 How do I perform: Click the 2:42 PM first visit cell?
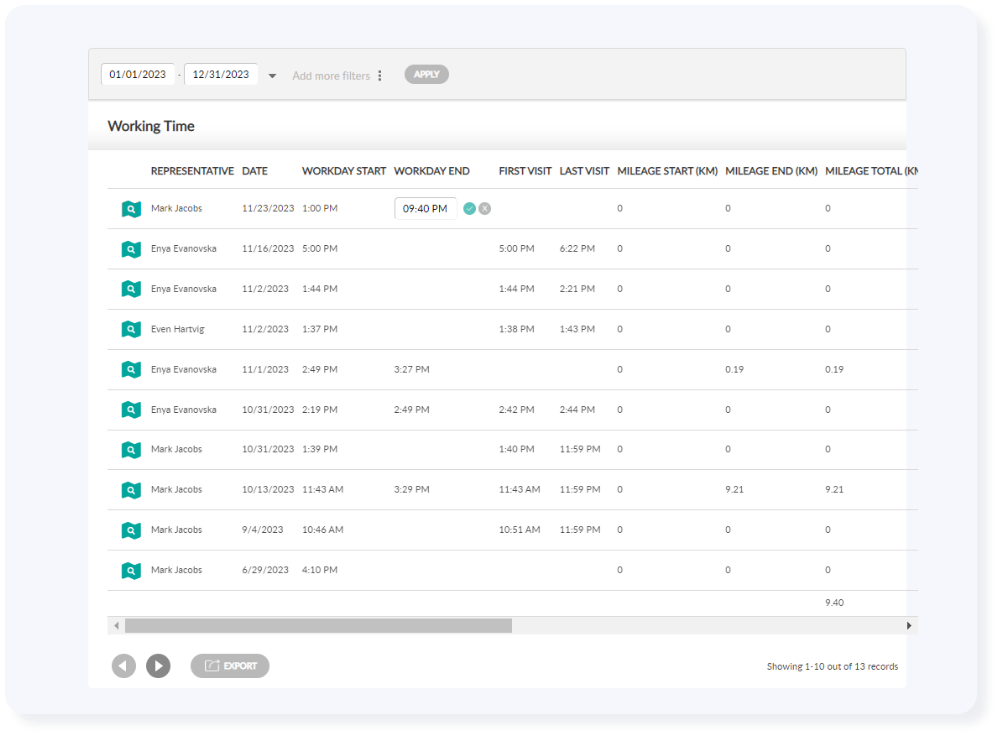516,410
